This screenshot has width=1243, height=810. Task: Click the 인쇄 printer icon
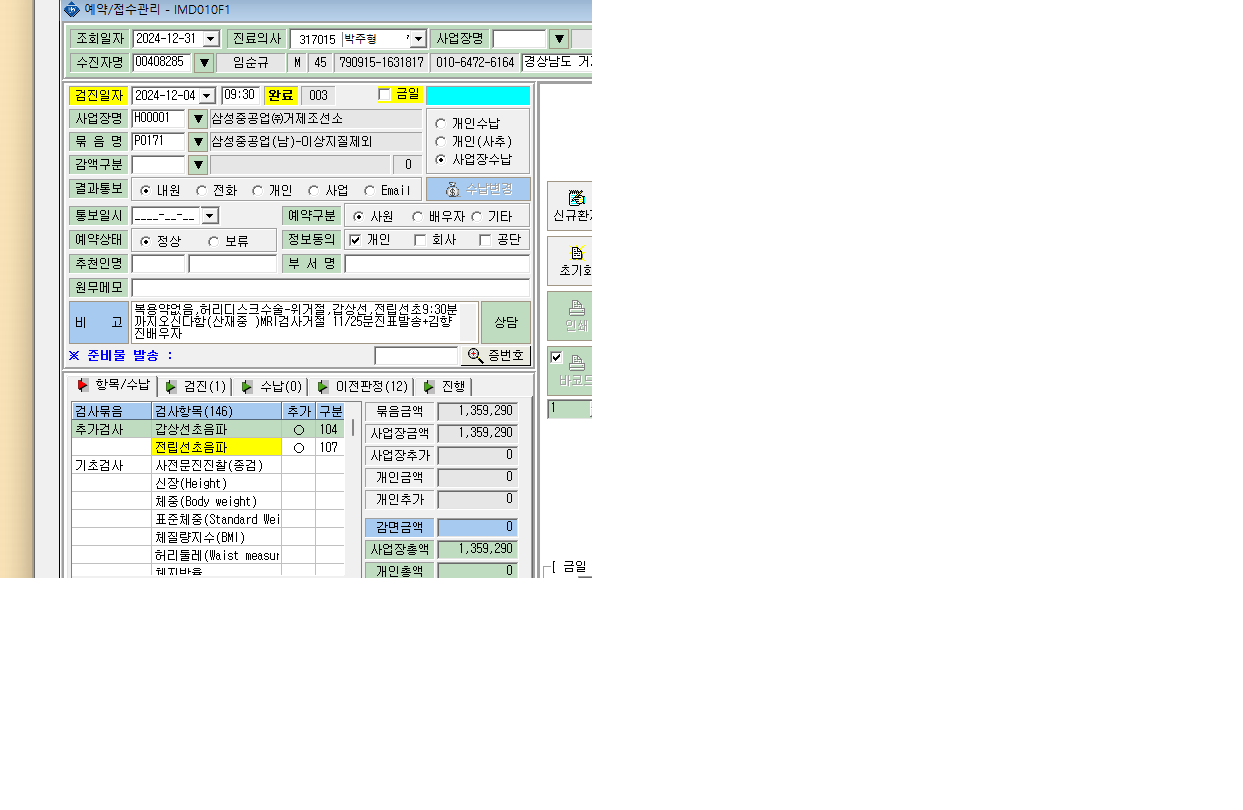pos(577,308)
